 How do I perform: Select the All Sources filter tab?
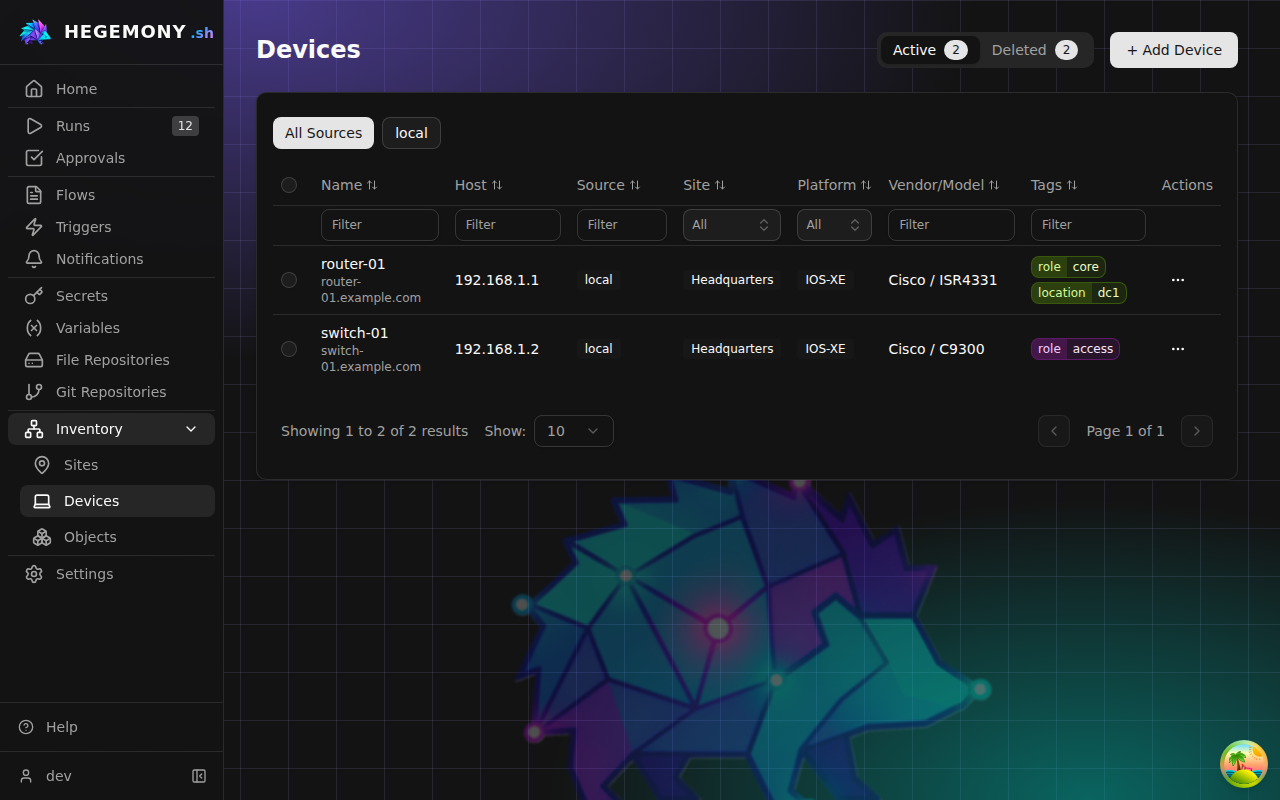pos(323,133)
